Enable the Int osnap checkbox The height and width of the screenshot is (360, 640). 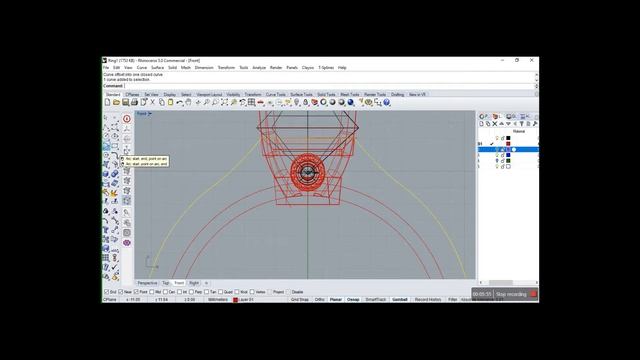coord(179,292)
